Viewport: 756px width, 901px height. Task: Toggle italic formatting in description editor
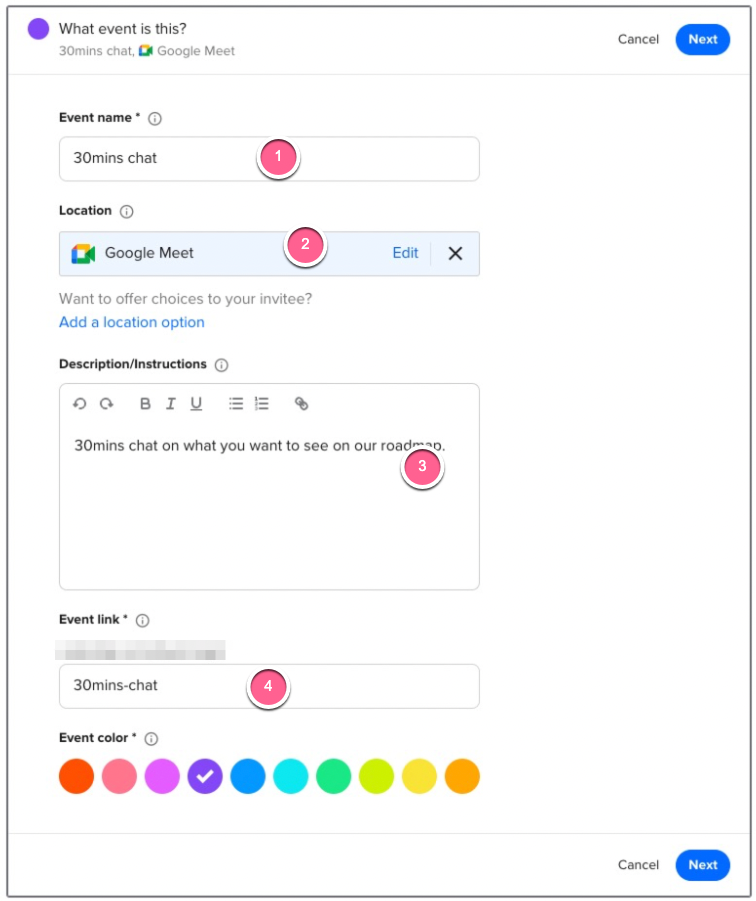click(171, 404)
